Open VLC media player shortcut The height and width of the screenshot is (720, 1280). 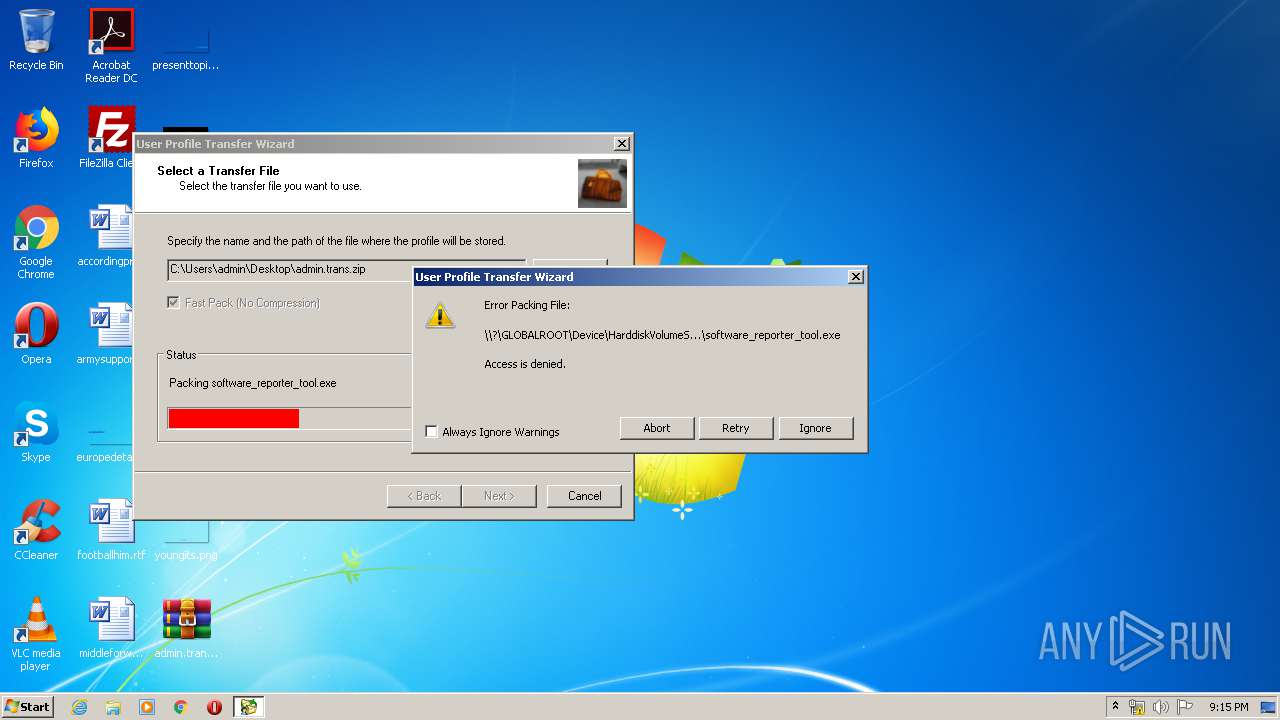tap(36, 634)
